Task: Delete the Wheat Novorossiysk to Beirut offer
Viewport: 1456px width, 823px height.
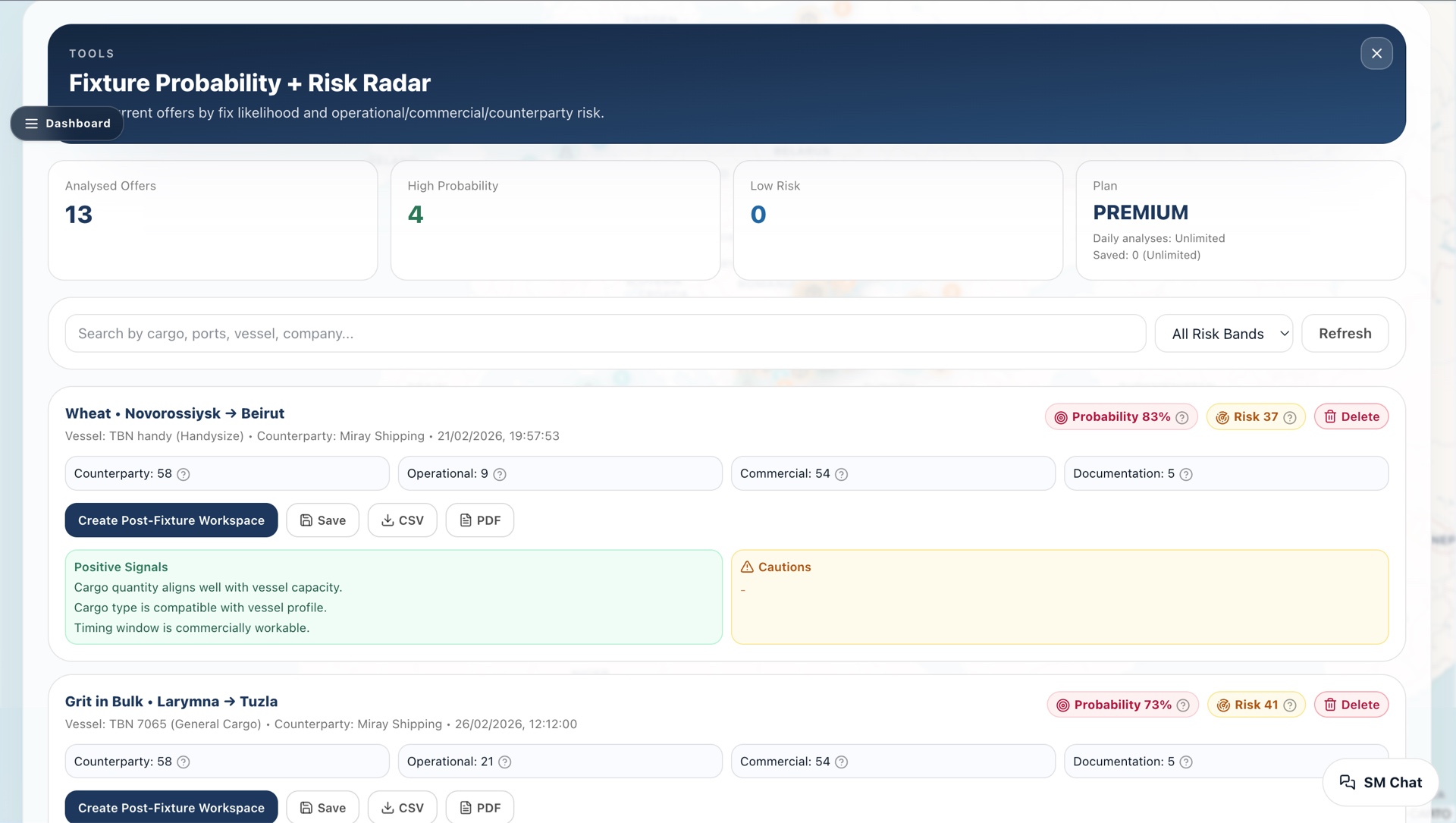Action: pyautogui.click(x=1351, y=416)
